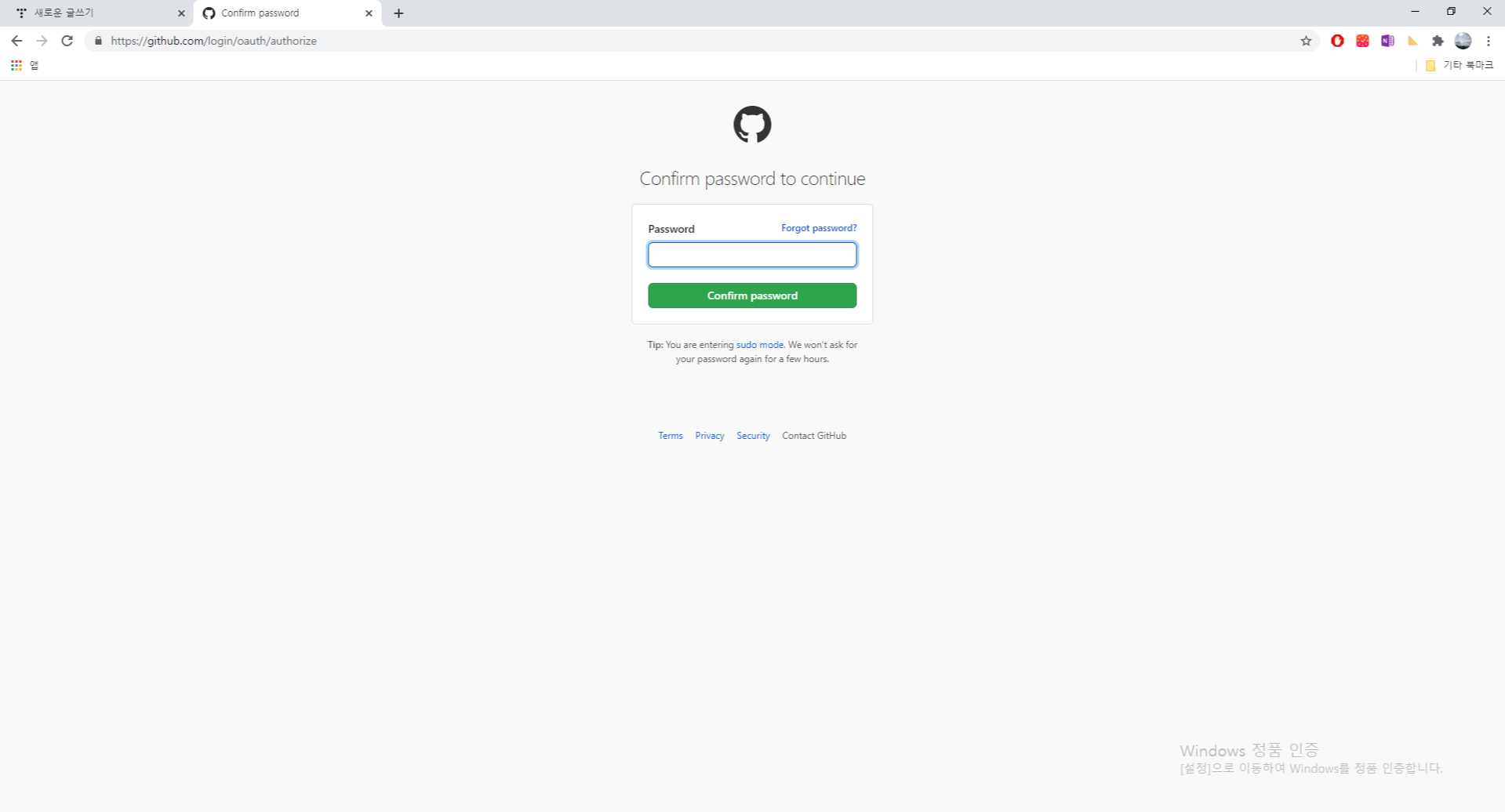The width and height of the screenshot is (1505, 812).
Task: Go back to the previous page
Action: 16,41
